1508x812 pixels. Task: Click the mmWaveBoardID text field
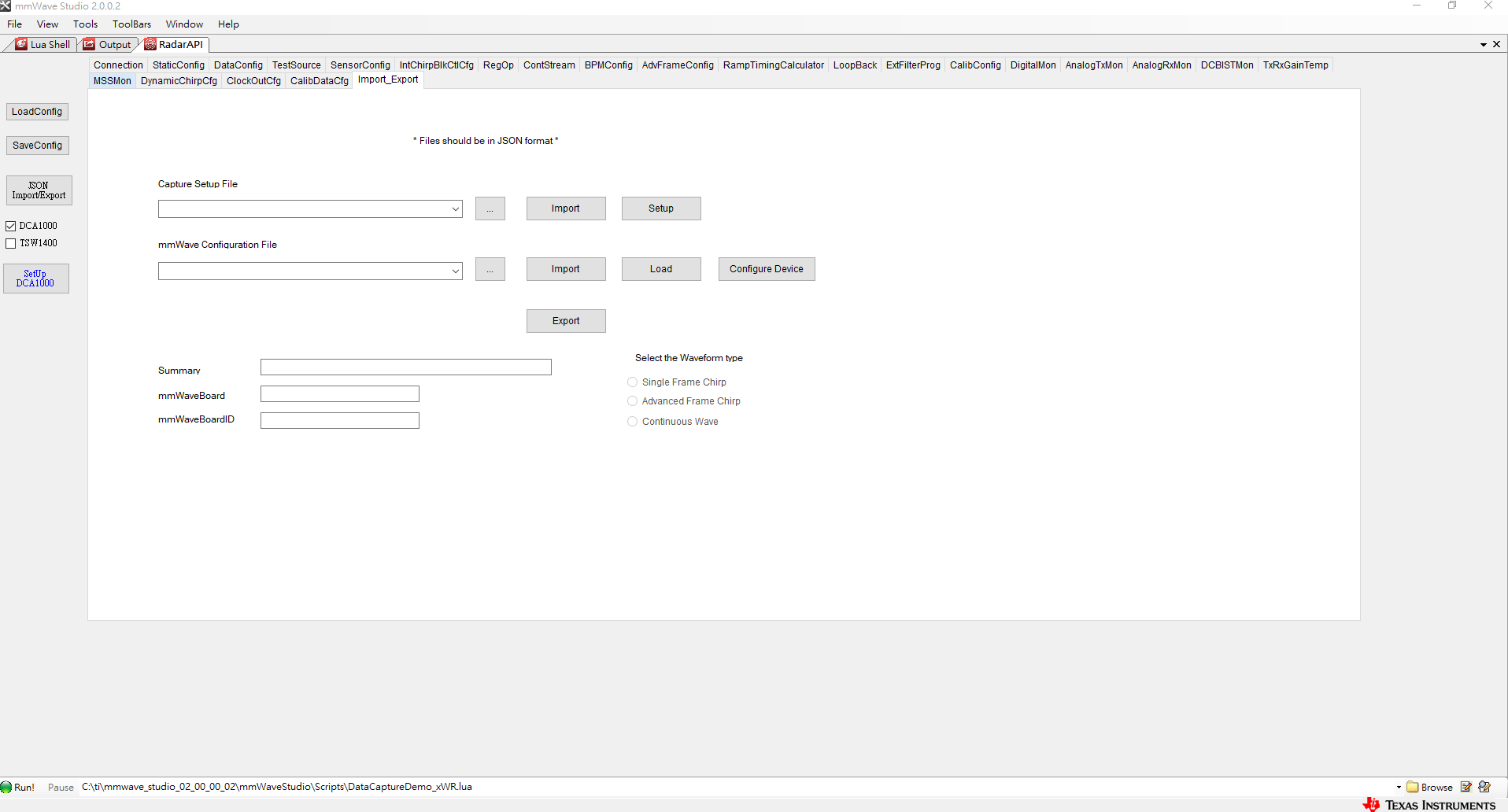click(340, 421)
